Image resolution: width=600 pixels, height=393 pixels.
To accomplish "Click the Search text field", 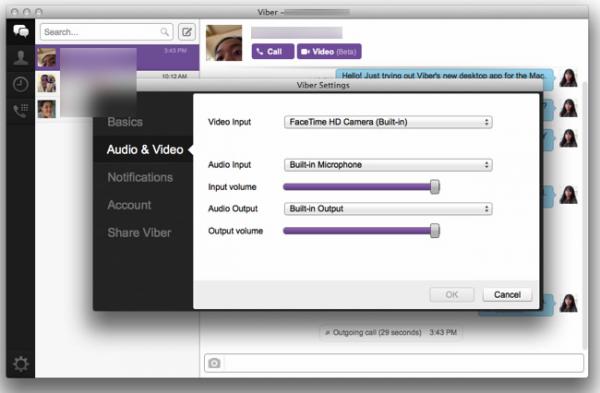I will click(x=106, y=32).
